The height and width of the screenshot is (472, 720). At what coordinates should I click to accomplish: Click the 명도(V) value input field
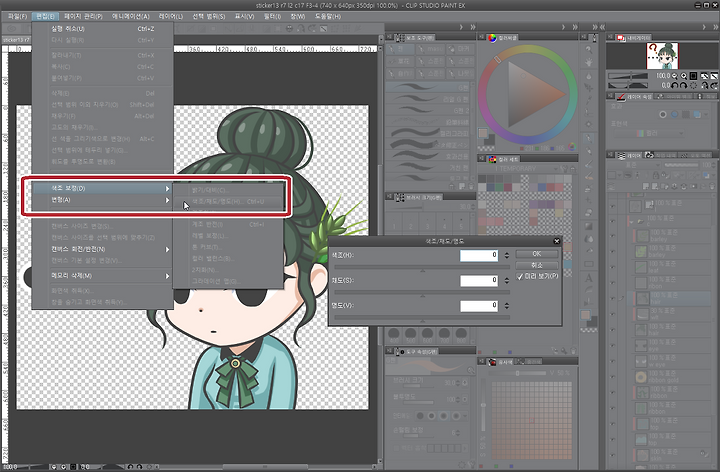[479, 306]
